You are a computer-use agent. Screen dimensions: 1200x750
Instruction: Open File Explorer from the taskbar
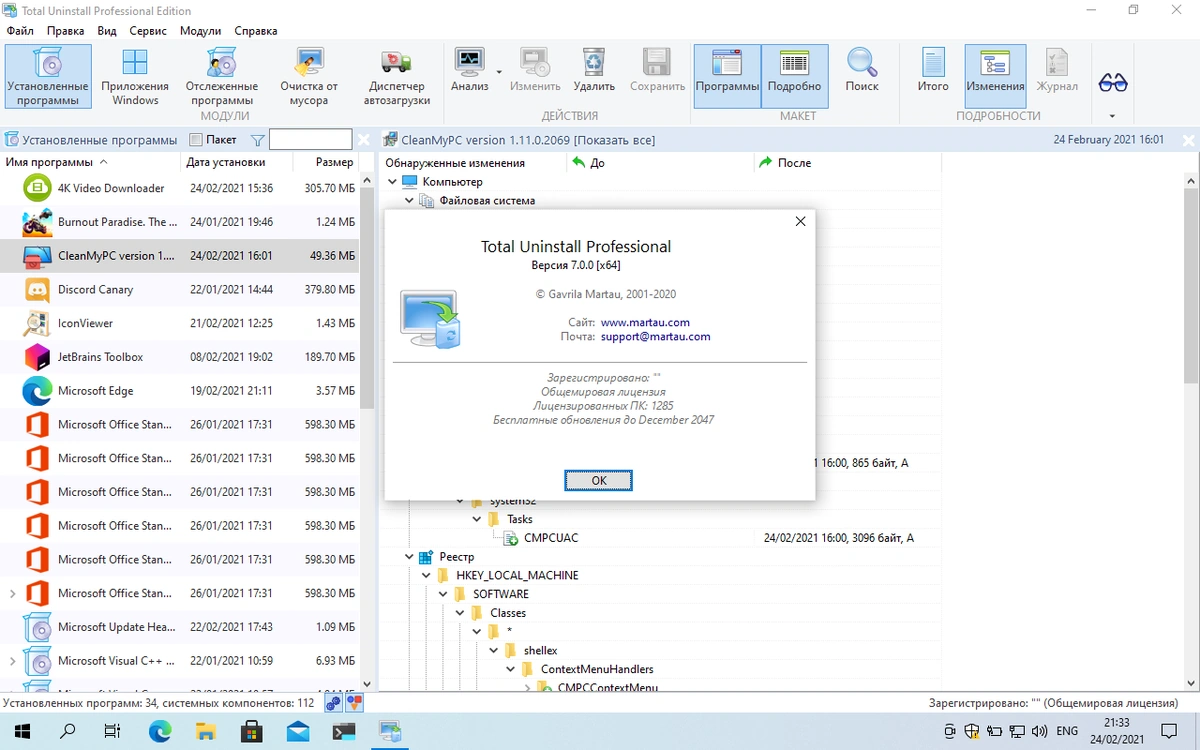point(205,731)
